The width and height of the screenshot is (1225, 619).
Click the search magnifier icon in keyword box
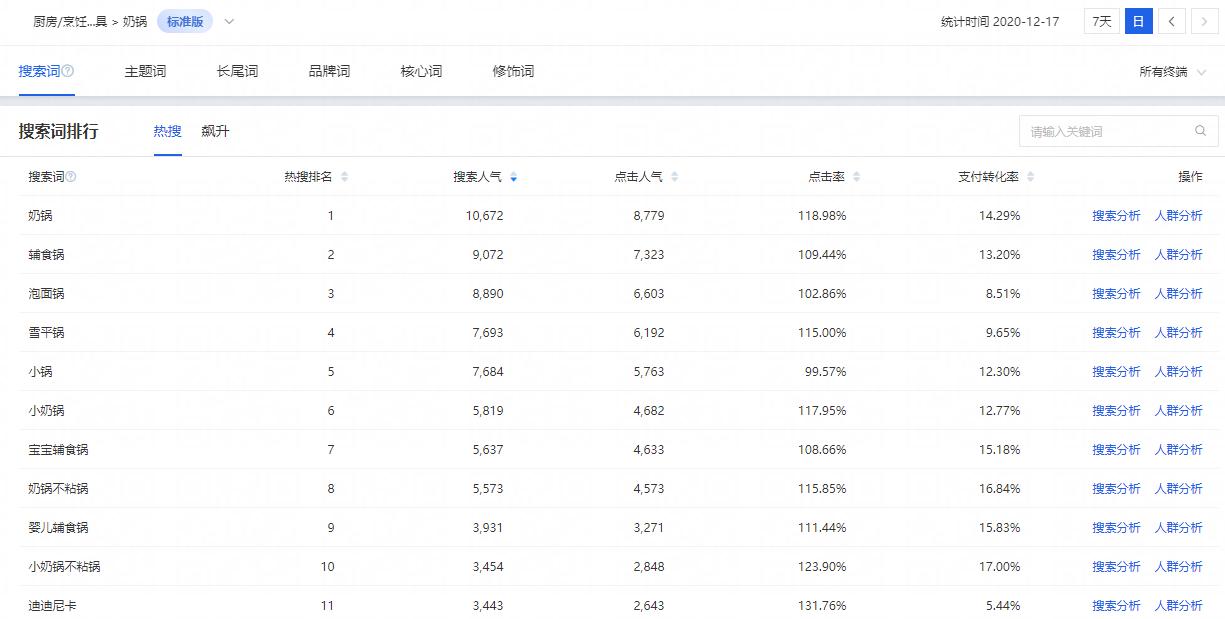pos(1200,131)
